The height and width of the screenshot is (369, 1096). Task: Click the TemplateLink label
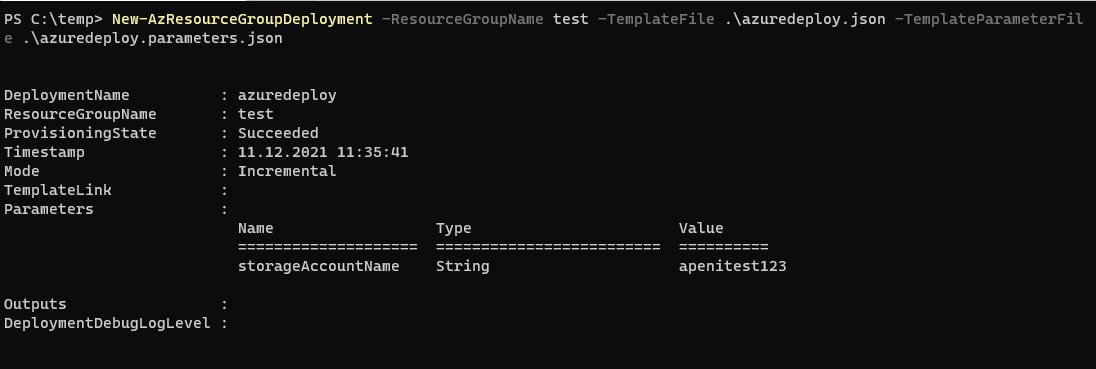(57, 190)
